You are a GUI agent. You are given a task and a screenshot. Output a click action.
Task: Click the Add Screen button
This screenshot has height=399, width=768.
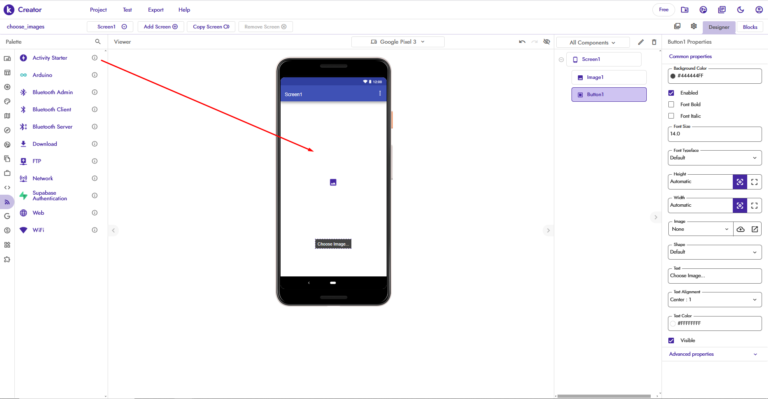coord(161,26)
